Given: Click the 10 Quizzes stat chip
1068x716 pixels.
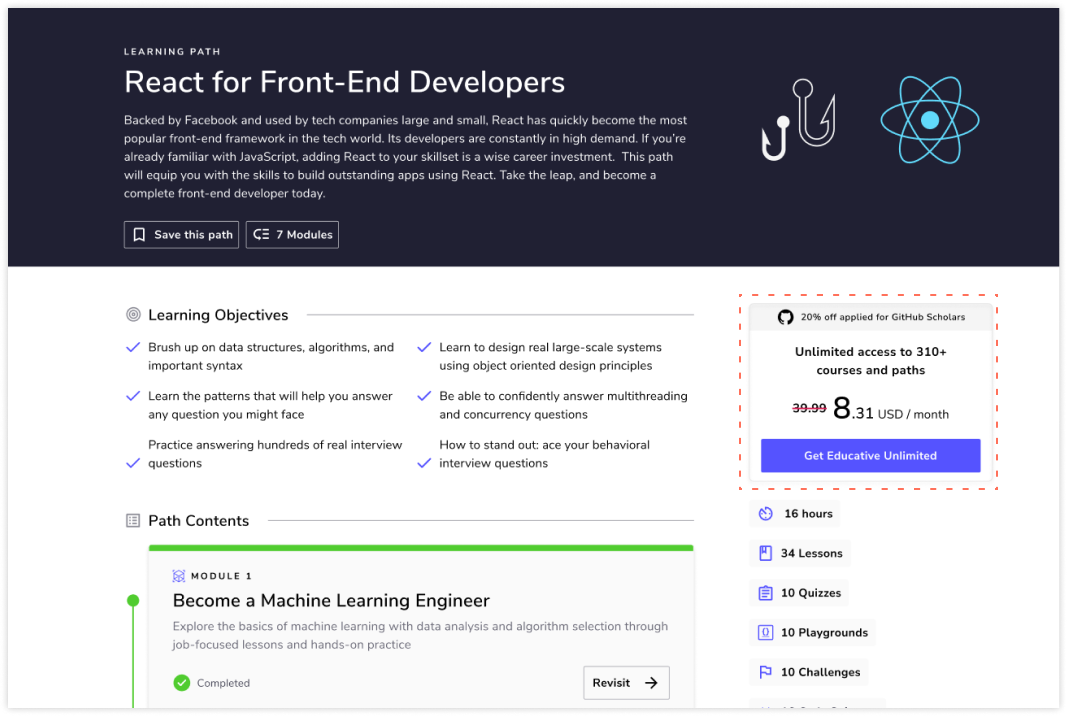Looking at the screenshot, I should click(x=800, y=593).
